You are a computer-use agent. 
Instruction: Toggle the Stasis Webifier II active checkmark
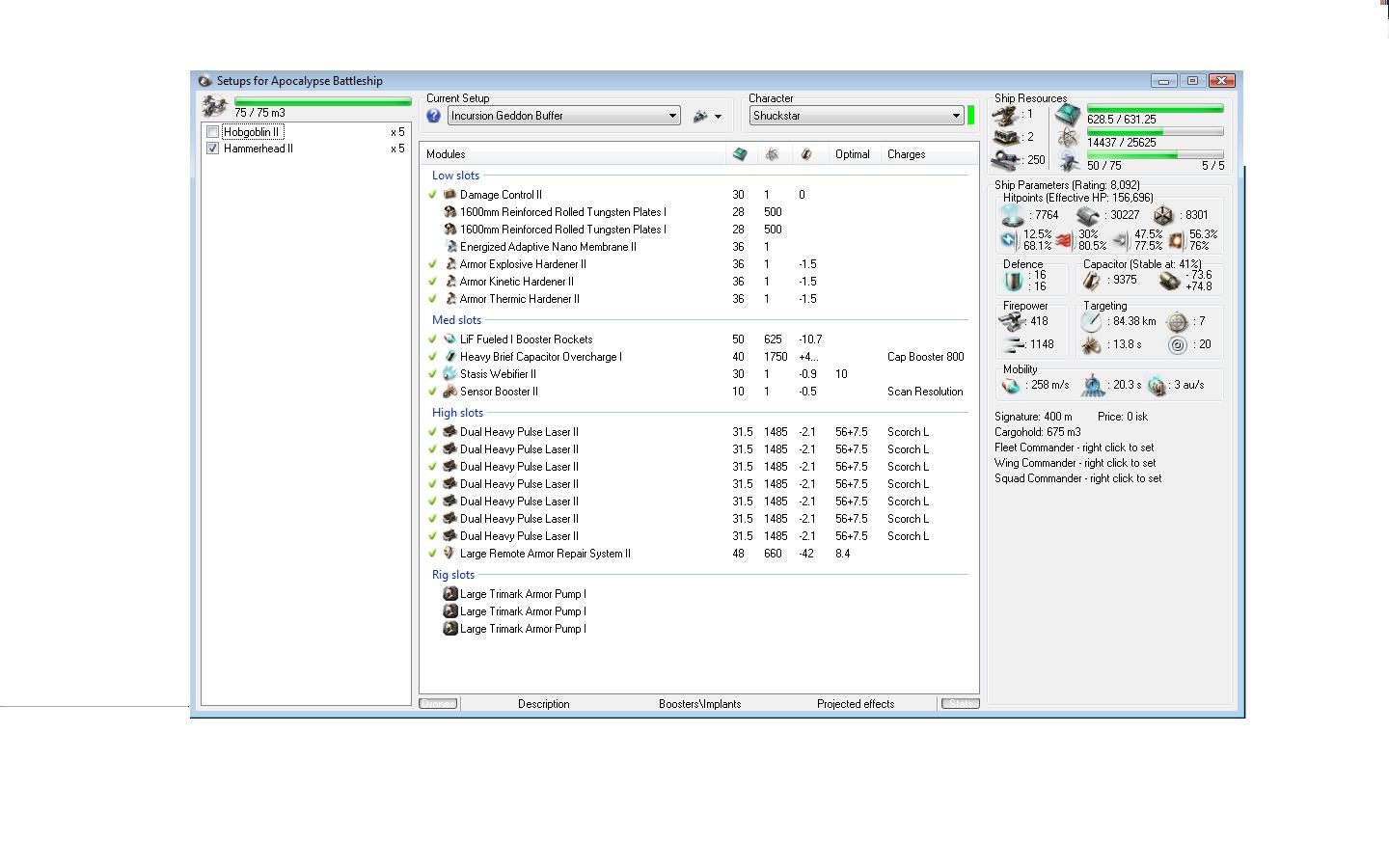coord(433,374)
